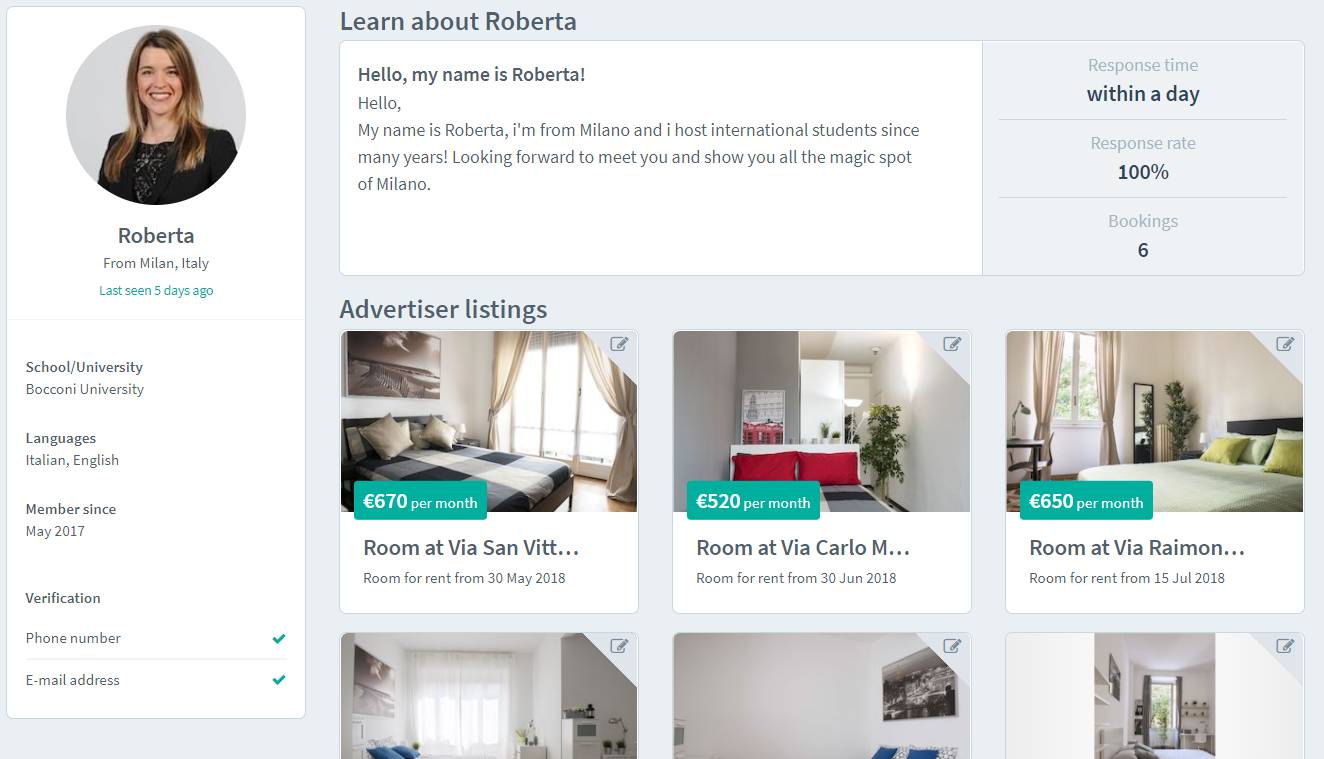Click Last seen 5 days ago text
1324x759 pixels.
point(156,291)
